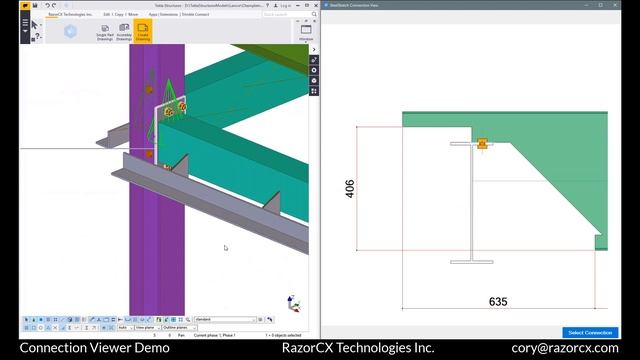Click the first arrow icon on the selection toolbar

[27, 320]
